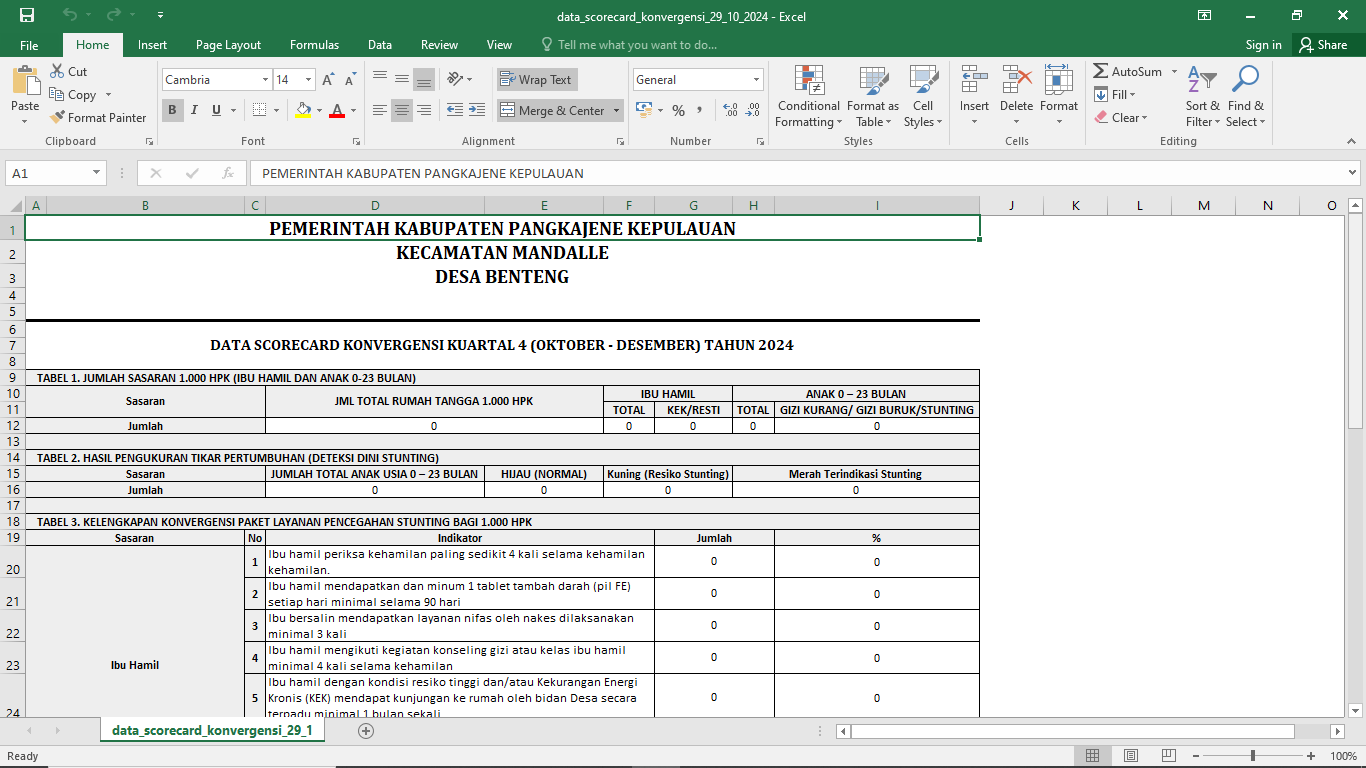This screenshot has width=1366, height=768.
Task: Apply Comma Style format
Action: 700,110
